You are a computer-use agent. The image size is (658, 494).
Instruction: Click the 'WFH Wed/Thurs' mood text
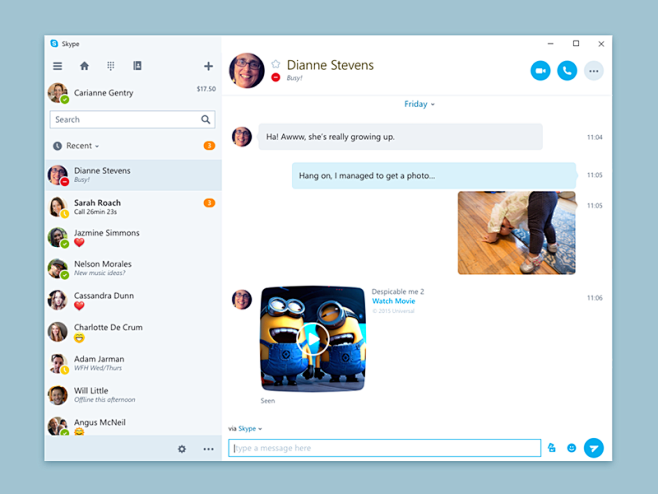[x=98, y=368]
